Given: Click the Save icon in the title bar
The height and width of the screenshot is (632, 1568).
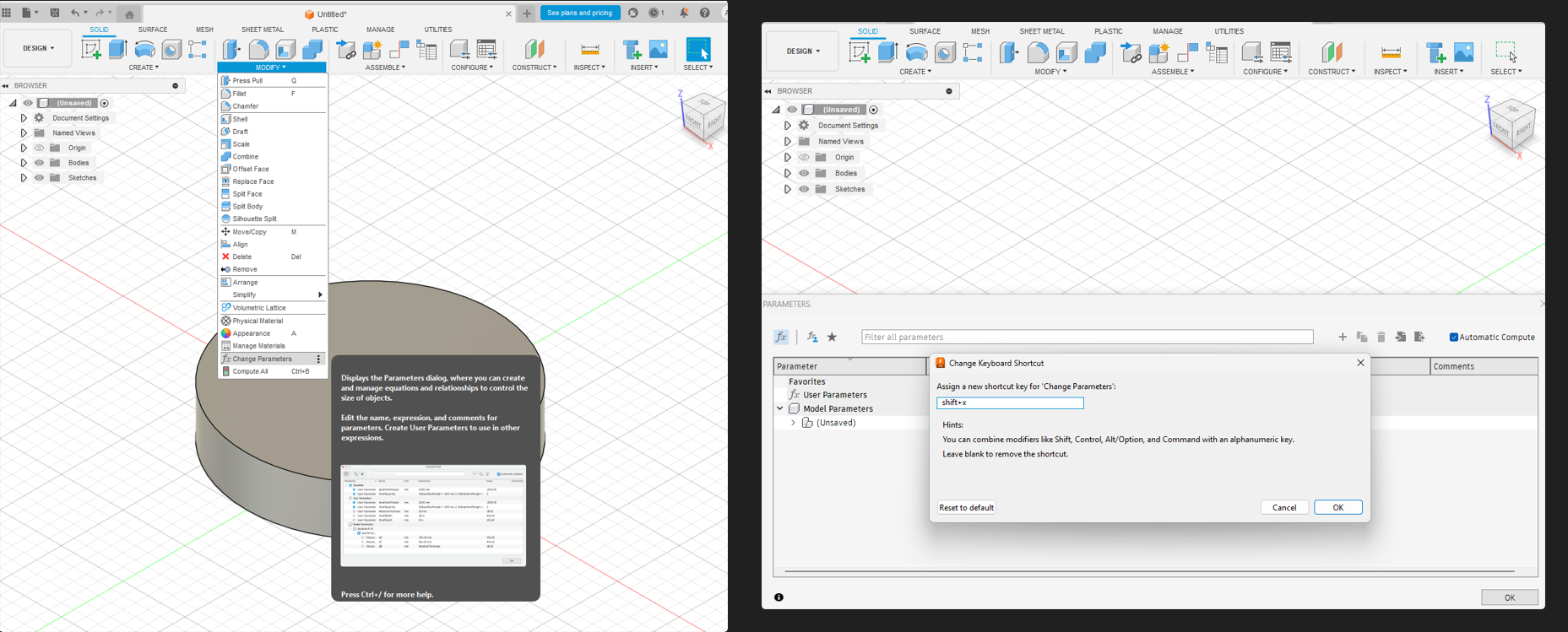Looking at the screenshot, I should click(55, 13).
